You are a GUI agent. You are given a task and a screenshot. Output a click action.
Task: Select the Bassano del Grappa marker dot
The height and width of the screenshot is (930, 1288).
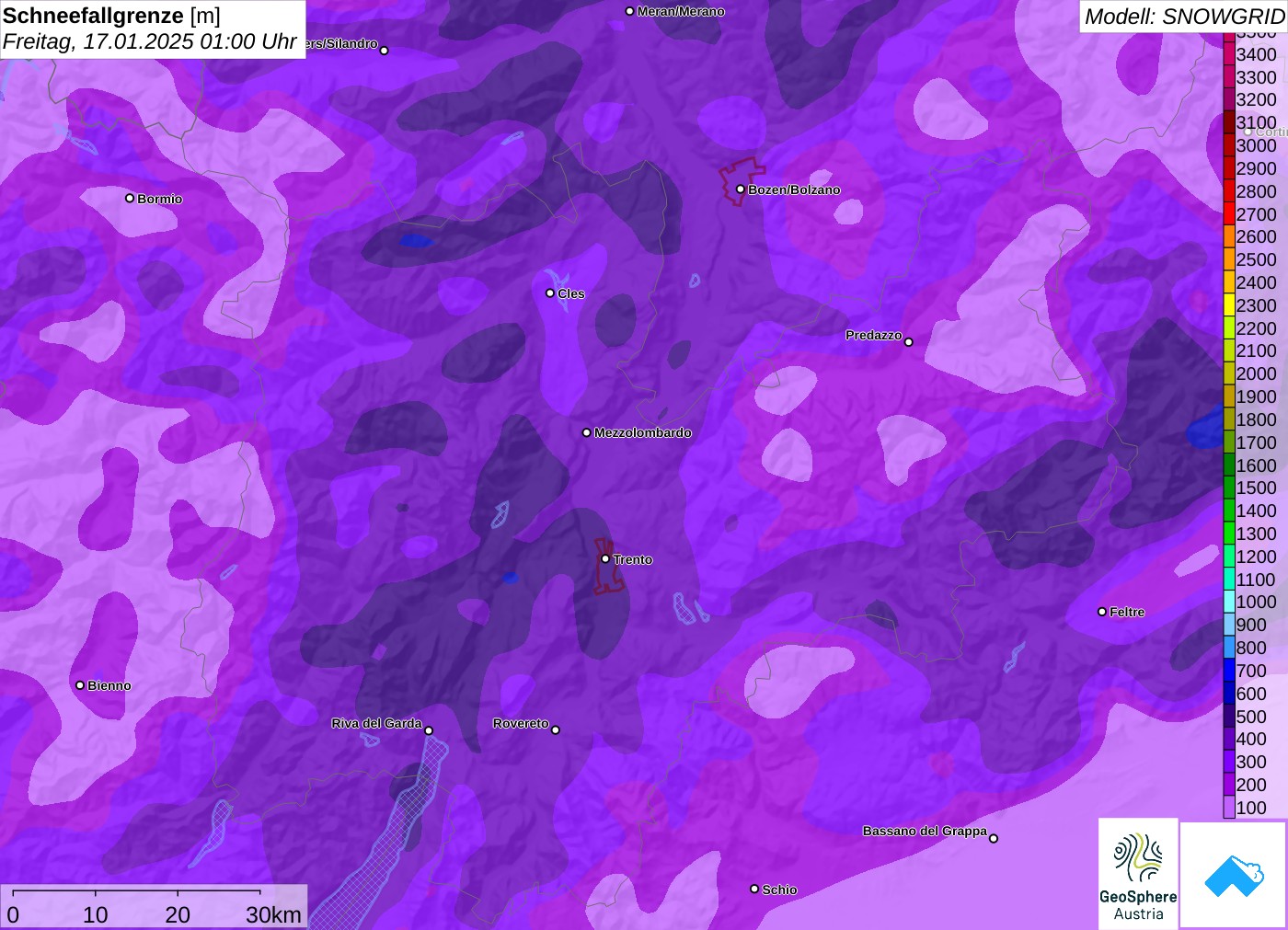[994, 838]
